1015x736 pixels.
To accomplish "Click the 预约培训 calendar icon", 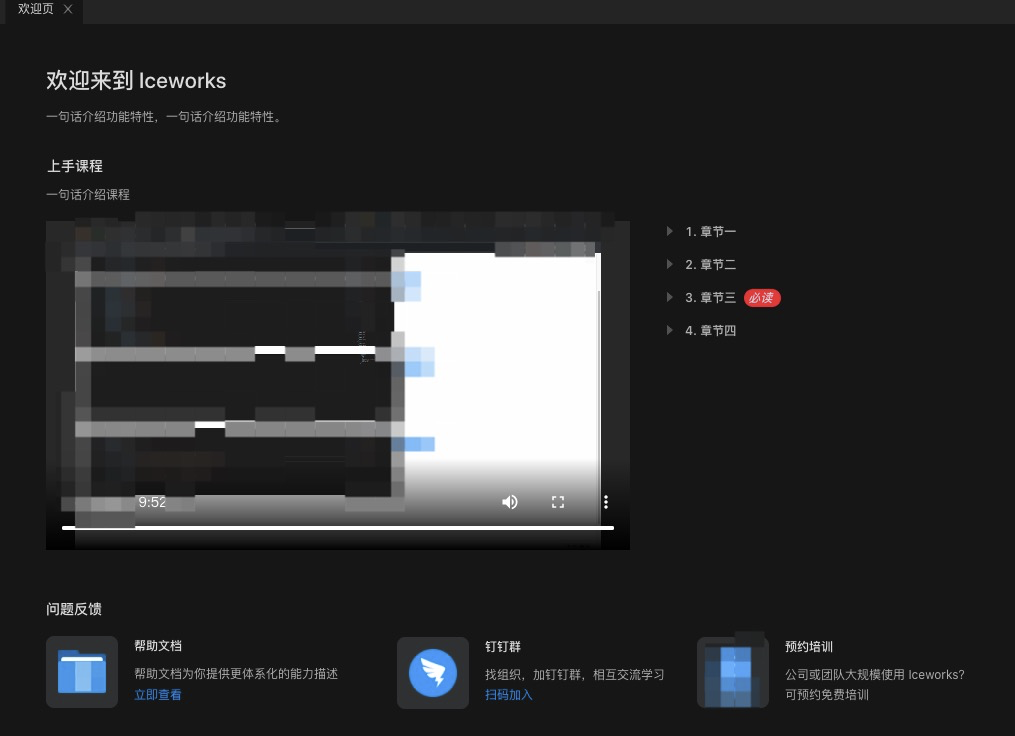I will tap(732, 670).
